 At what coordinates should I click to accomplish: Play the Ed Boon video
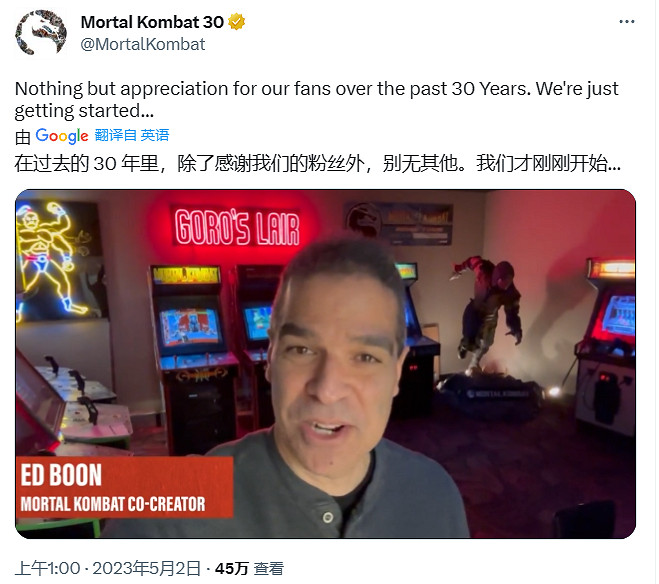(325, 364)
